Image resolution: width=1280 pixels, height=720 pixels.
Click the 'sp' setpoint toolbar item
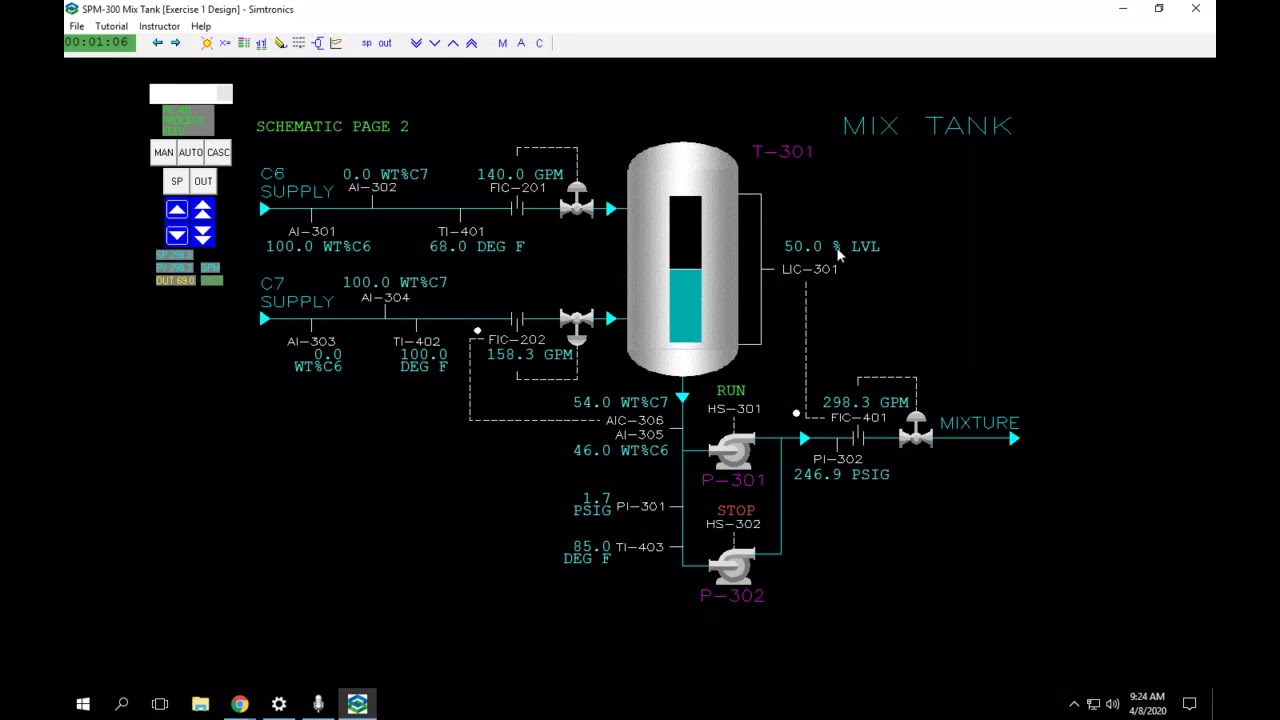(x=366, y=43)
